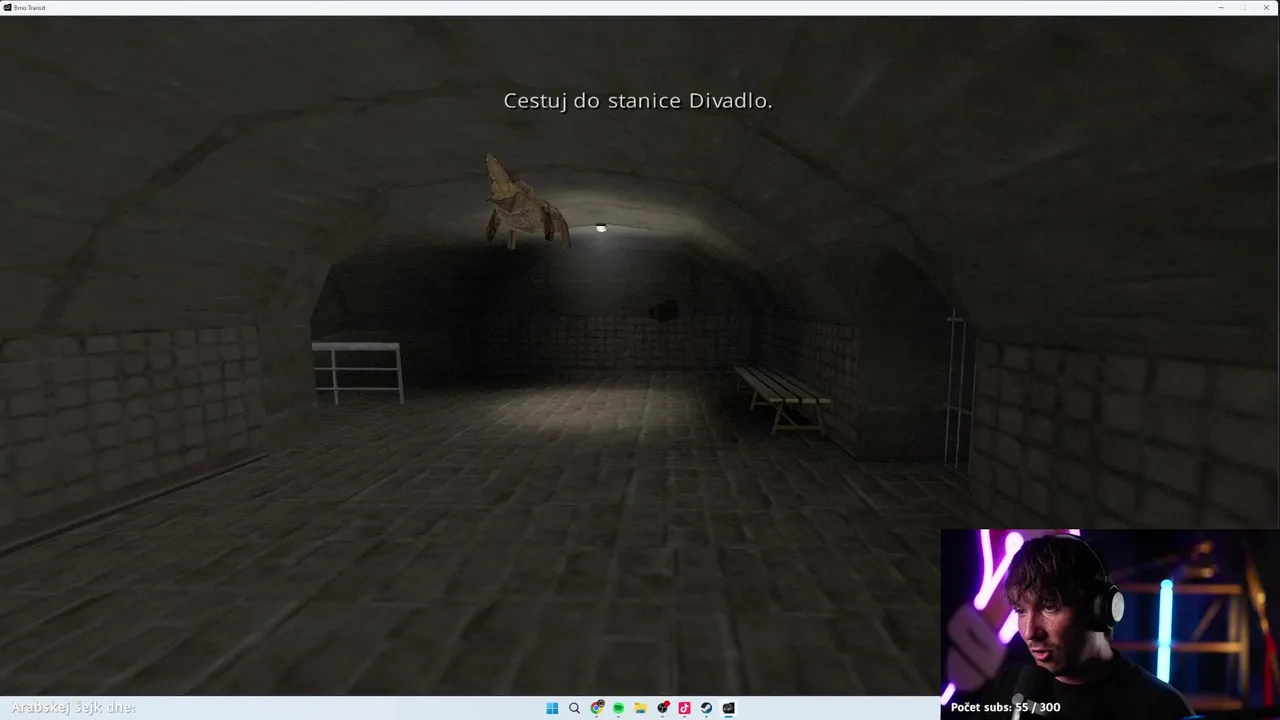Screen dimensions: 1280x720
Task: Select the running Brno Transit game taskbar icon
Action: click(728, 708)
